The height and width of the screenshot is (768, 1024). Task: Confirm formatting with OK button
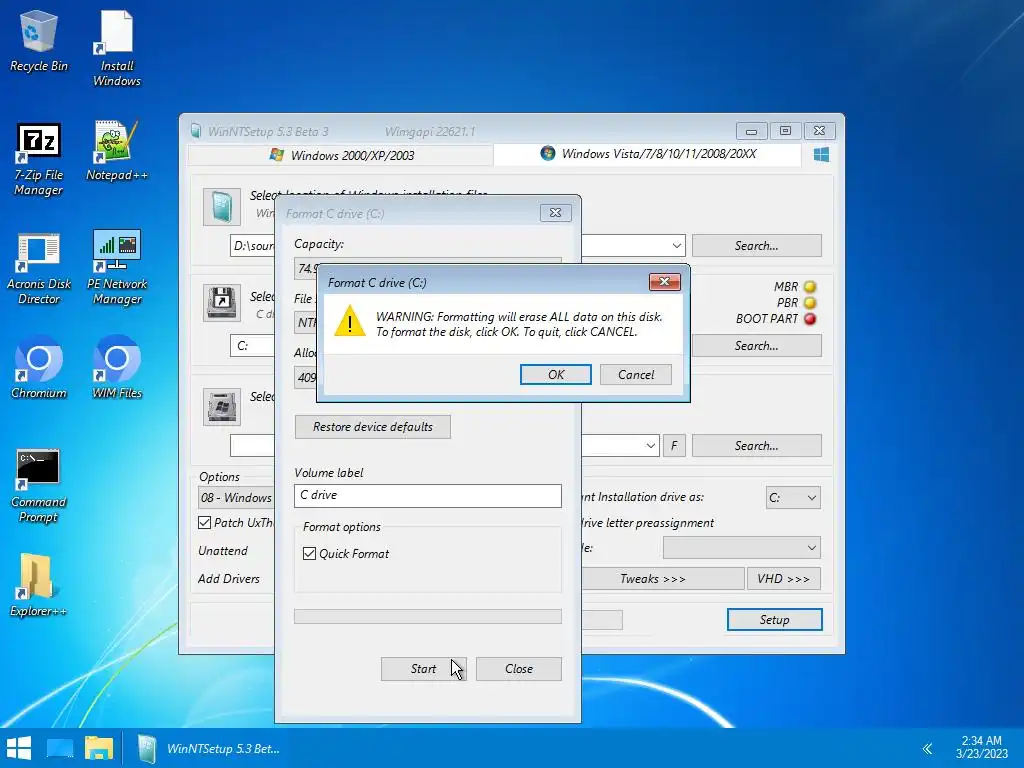[x=556, y=375]
